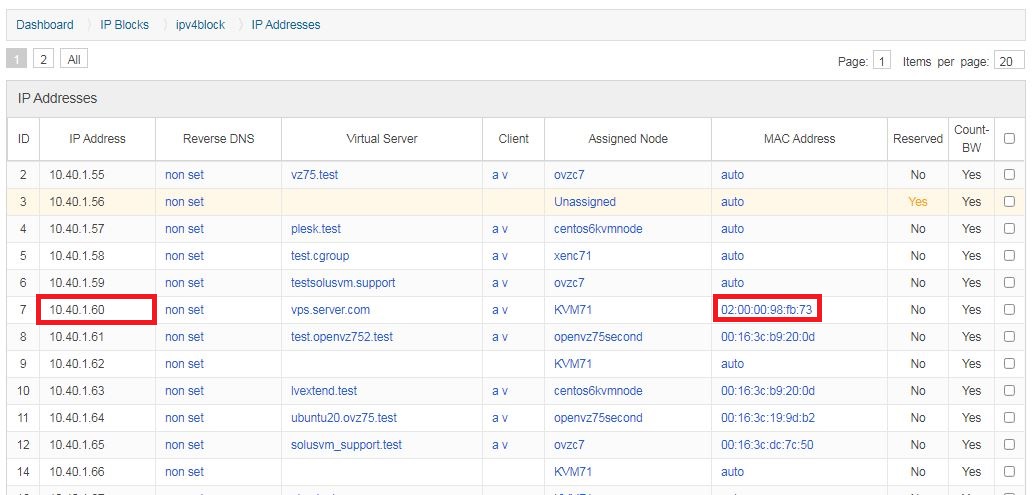Open virtual server vz75.test
1035x495 pixels.
coord(315,175)
